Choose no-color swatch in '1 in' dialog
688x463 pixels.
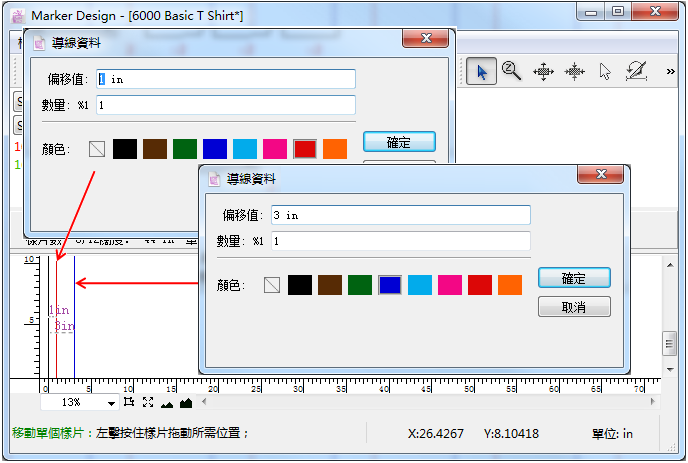click(97, 149)
